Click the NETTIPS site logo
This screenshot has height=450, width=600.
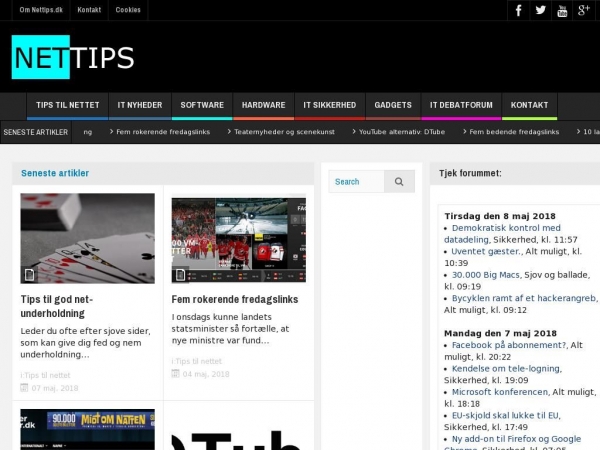(73, 57)
